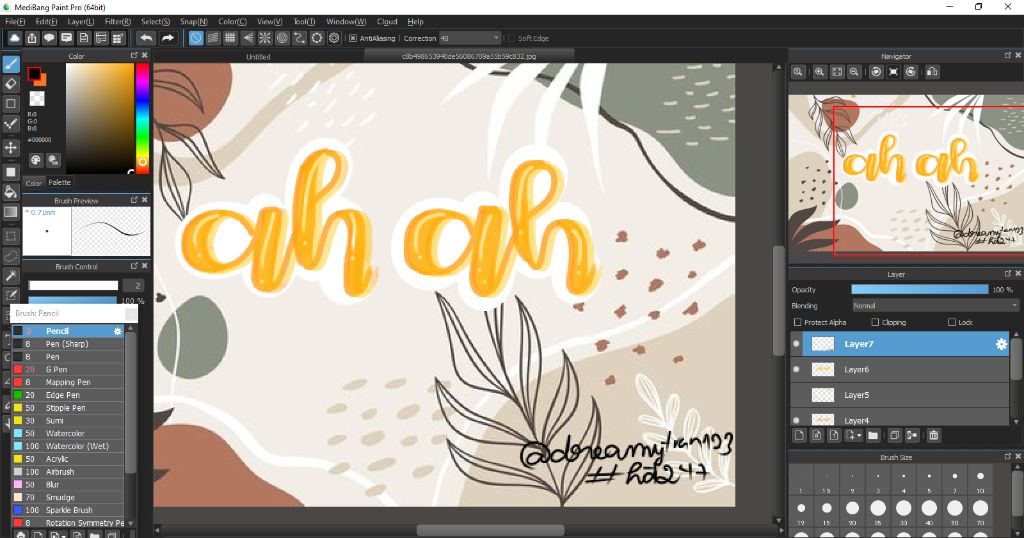Enable the radial snap
This screenshot has height=538, width=1024.
264,39
